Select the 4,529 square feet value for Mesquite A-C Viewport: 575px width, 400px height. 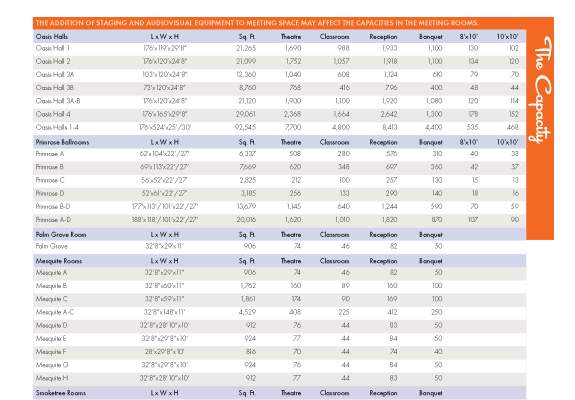coord(248,312)
